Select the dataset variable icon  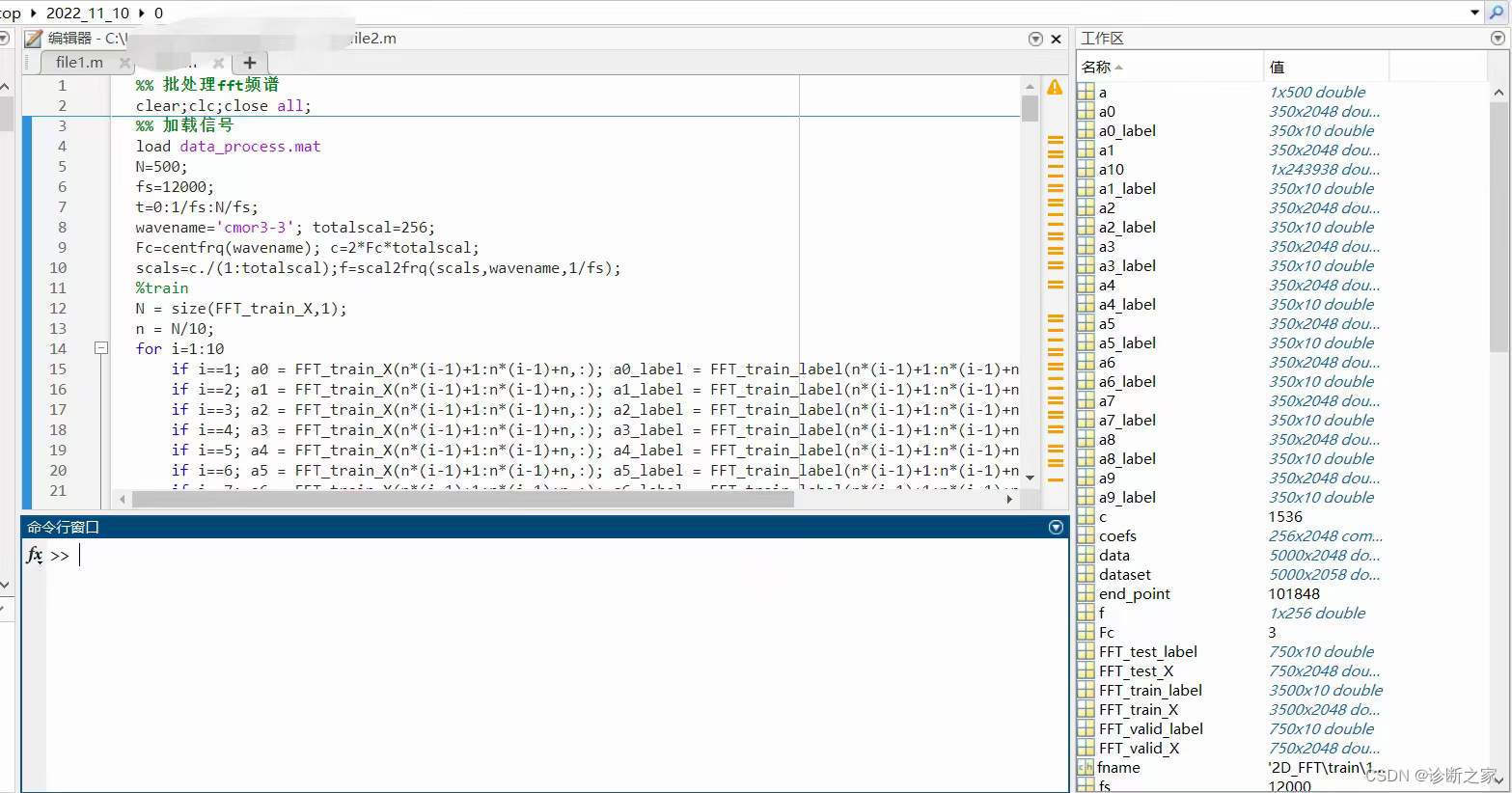click(x=1086, y=574)
